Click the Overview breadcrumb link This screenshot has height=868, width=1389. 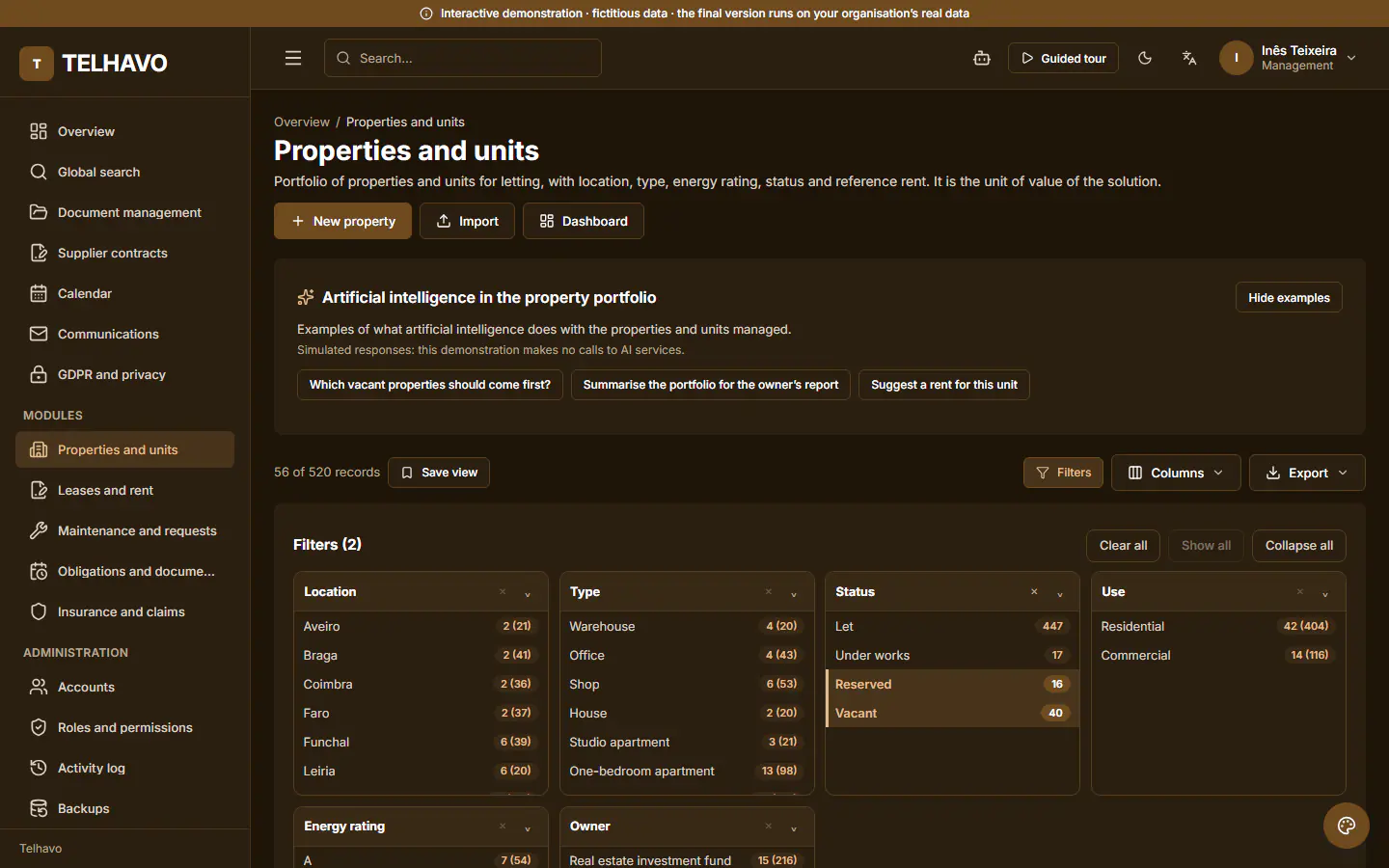[302, 122]
